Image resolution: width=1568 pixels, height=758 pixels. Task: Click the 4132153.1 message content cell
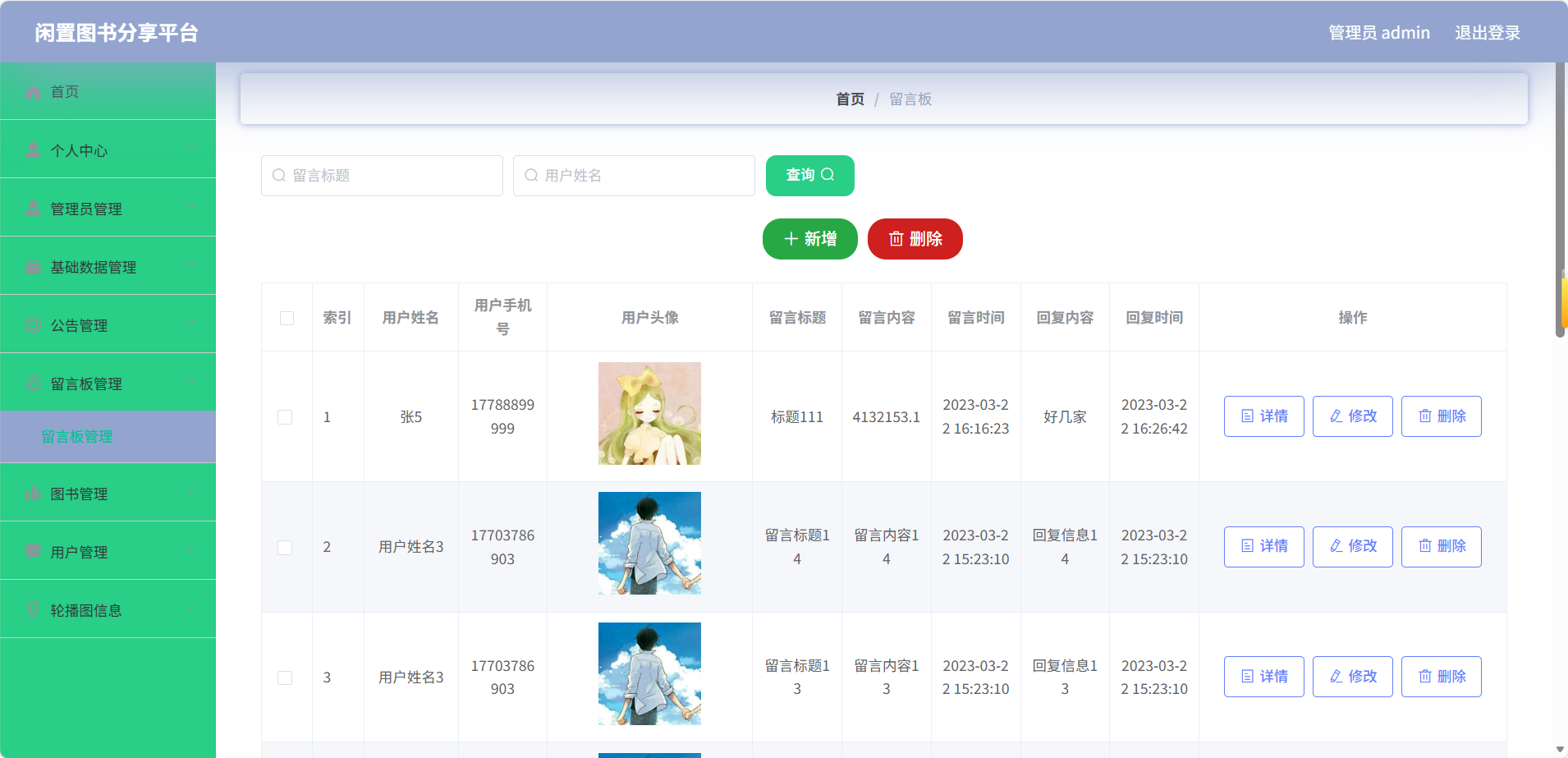tap(887, 417)
